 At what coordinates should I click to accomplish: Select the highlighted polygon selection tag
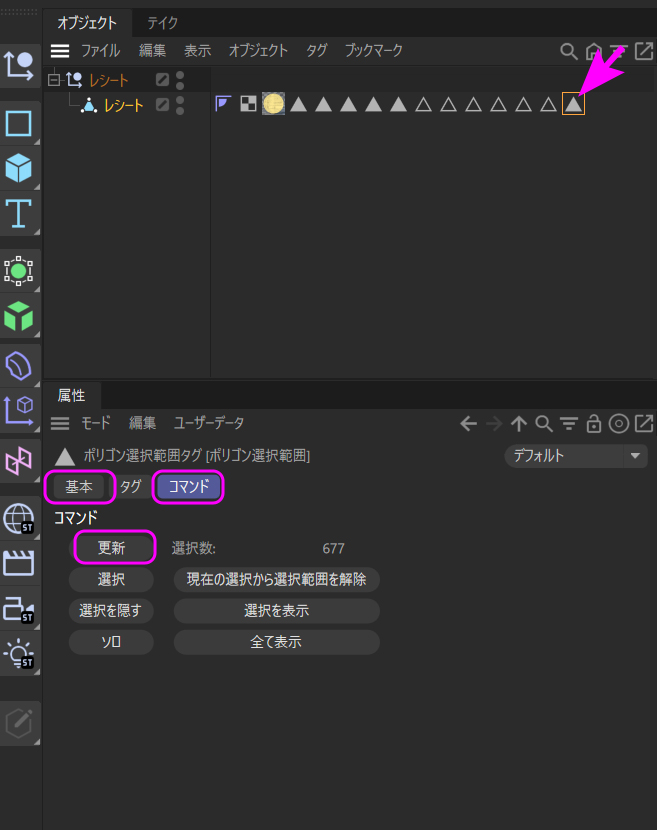click(573, 103)
